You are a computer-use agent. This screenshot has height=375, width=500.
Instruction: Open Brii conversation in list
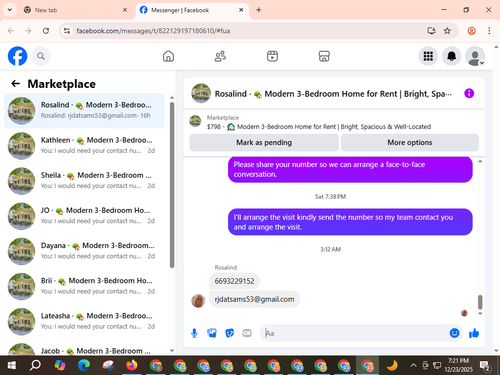pyautogui.click(x=84, y=286)
